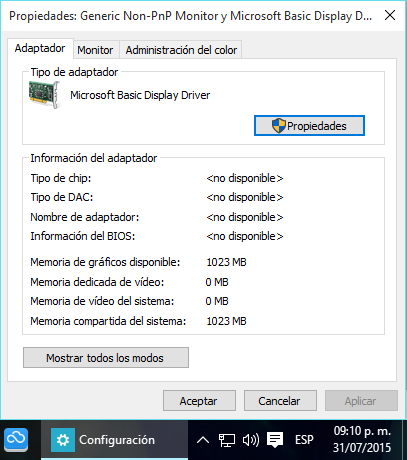Click the 1023 MB graphics memory value
407x460 pixels.
pyautogui.click(x=226, y=262)
